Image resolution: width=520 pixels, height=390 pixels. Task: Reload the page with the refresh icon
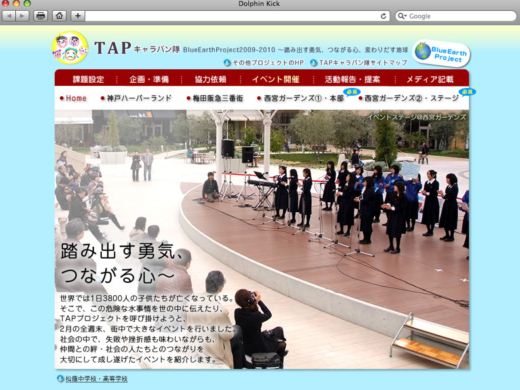coord(383,16)
